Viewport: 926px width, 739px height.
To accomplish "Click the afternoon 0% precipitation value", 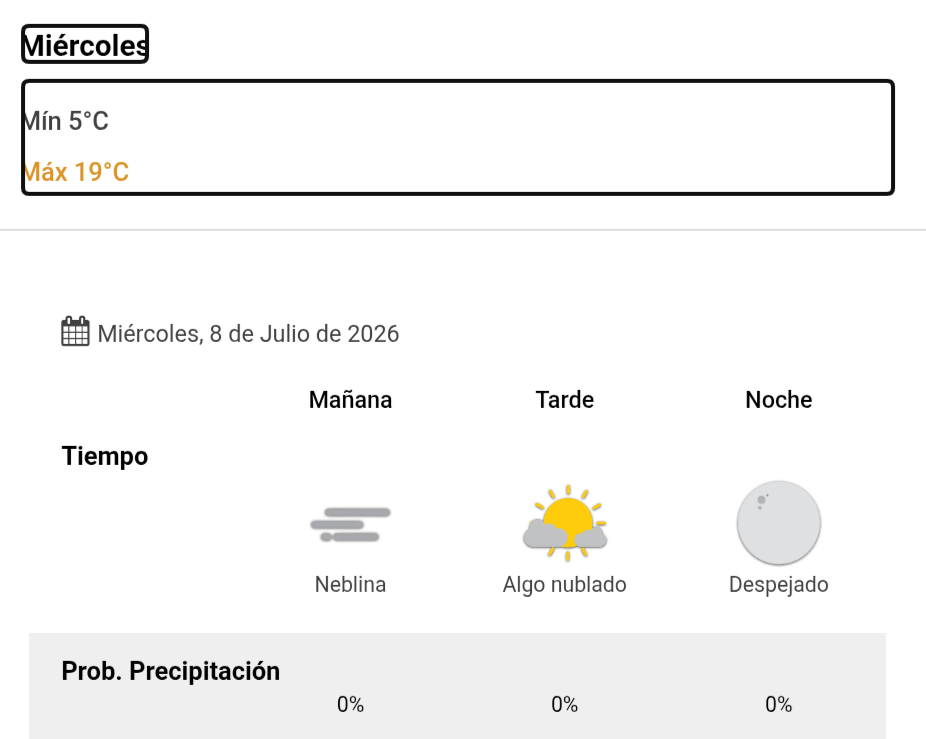I will click(x=565, y=704).
